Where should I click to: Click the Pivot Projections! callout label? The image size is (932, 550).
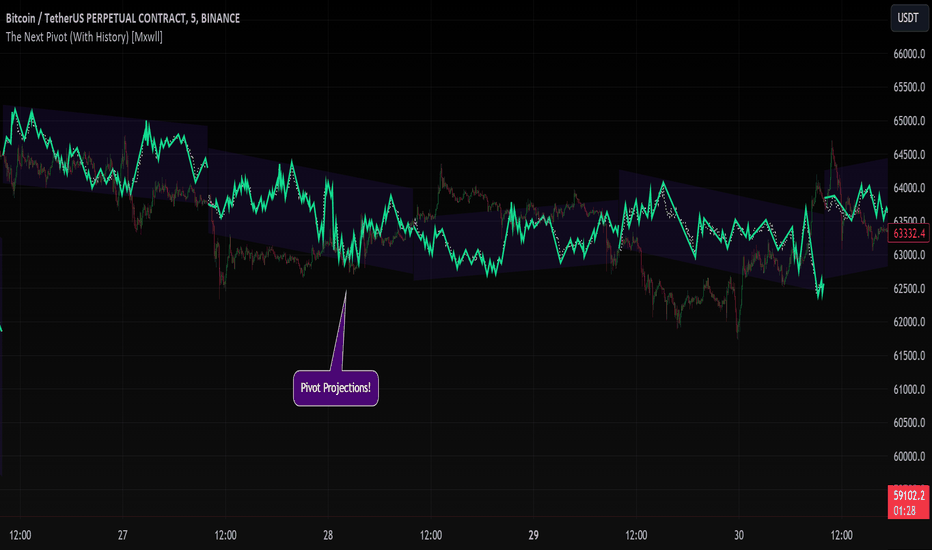336,388
